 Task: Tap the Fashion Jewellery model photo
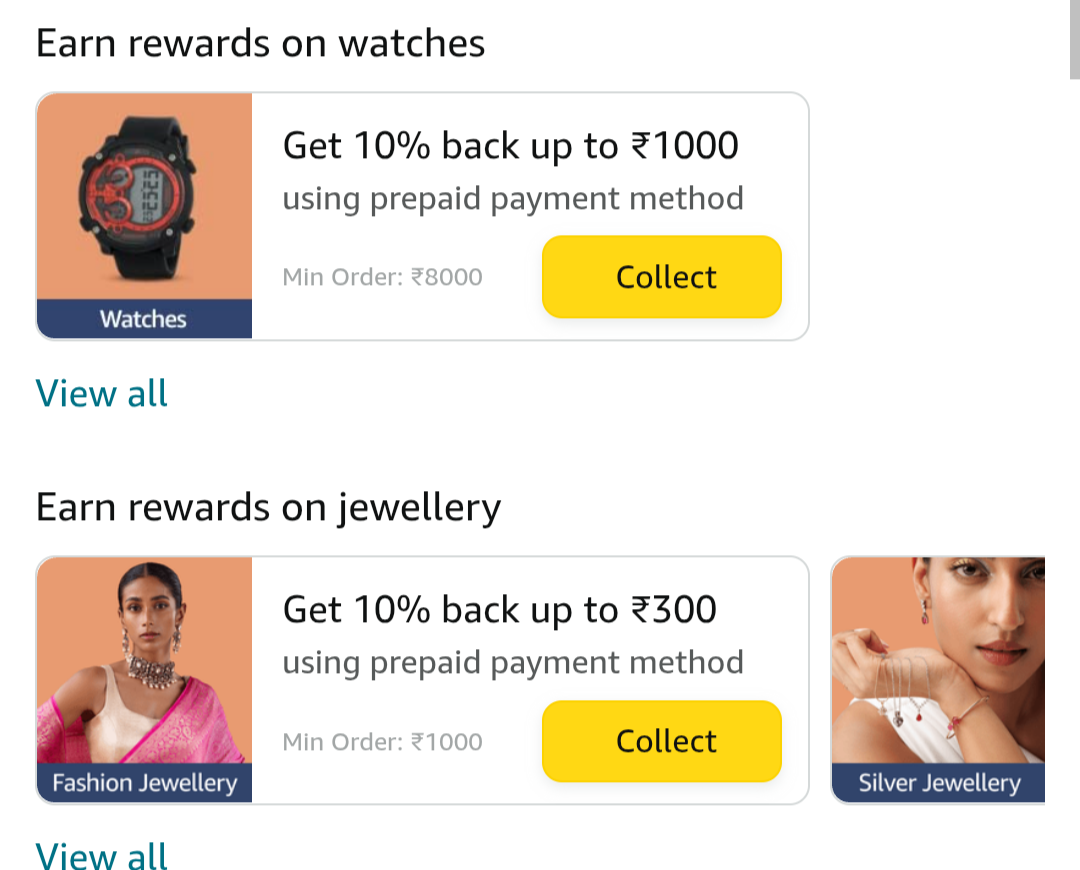point(144,660)
